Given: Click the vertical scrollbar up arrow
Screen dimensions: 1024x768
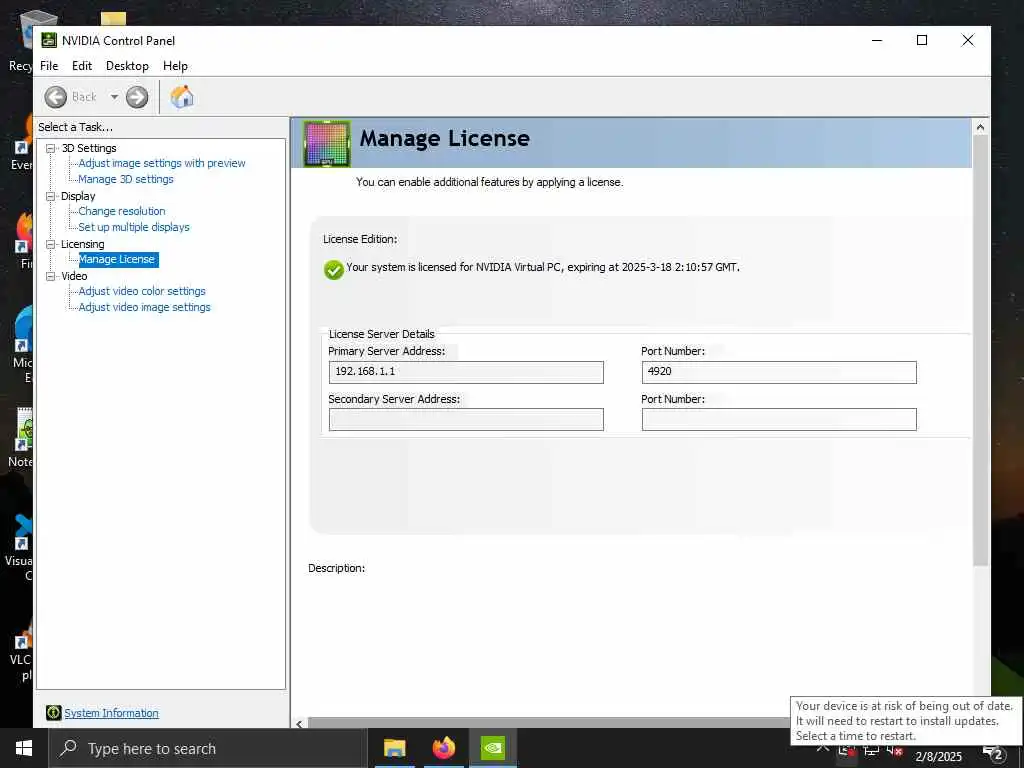Looking at the screenshot, I should 980,127.
